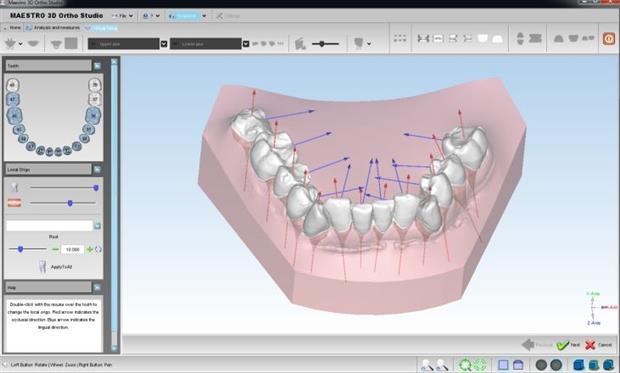Screen dimensions: 620x373
Task: Click the ApplyToAll button
Action: point(55,267)
